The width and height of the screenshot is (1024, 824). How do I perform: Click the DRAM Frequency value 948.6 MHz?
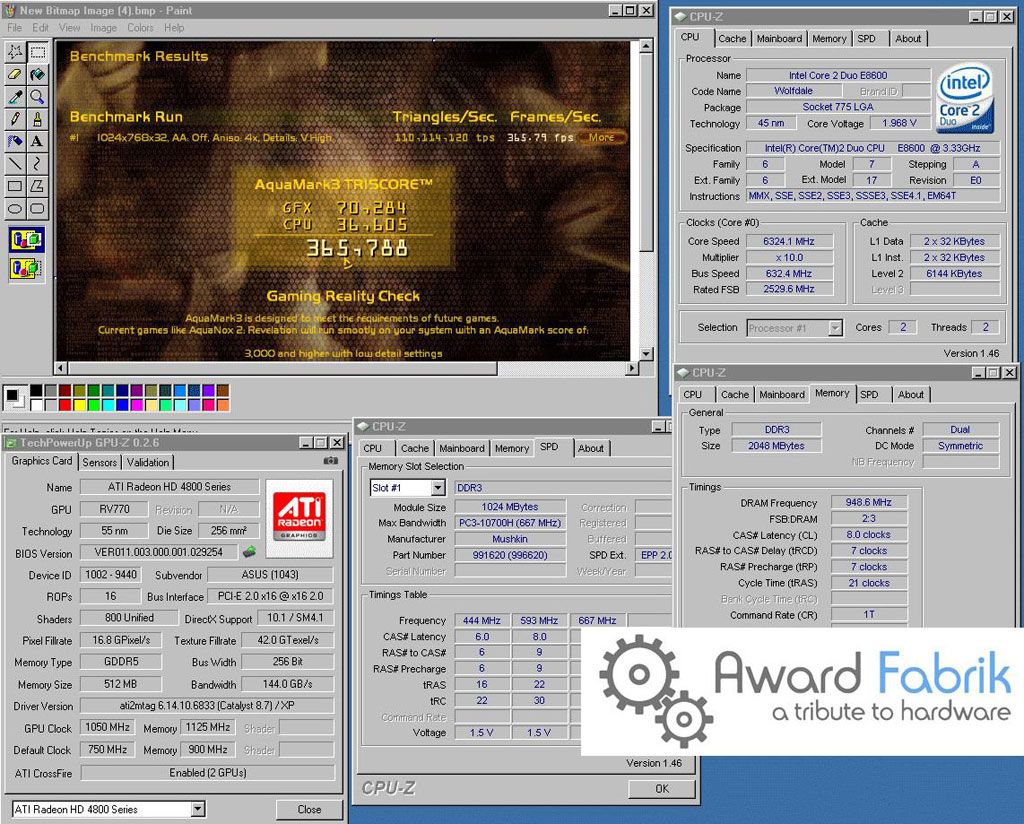point(868,502)
